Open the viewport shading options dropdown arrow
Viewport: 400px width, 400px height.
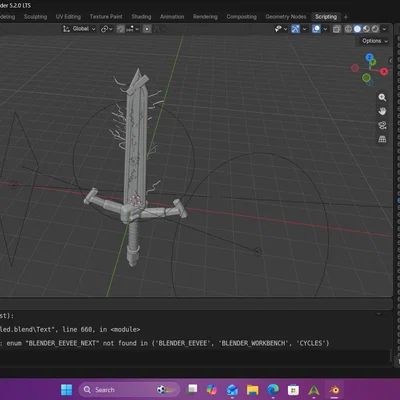point(384,29)
